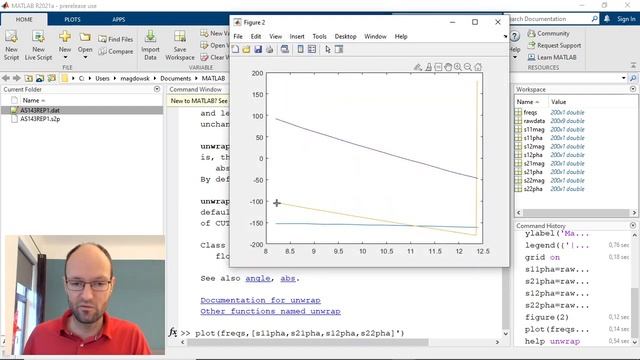Click Users in the folder path
This screenshot has height=360, width=640.
tap(102, 78)
